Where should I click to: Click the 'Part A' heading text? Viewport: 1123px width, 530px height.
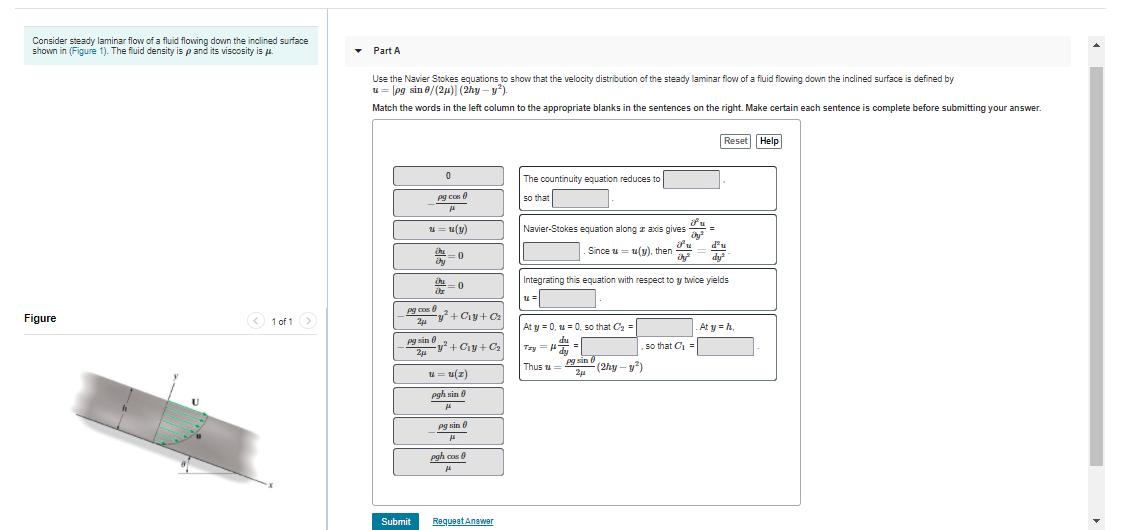pos(387,51)
